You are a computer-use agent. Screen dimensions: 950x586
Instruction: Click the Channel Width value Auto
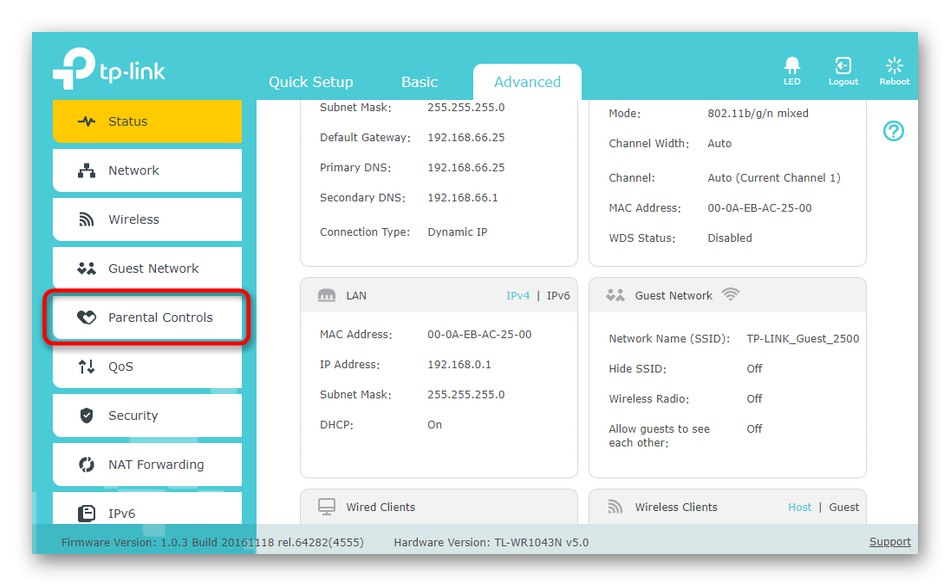coord(719,144)
